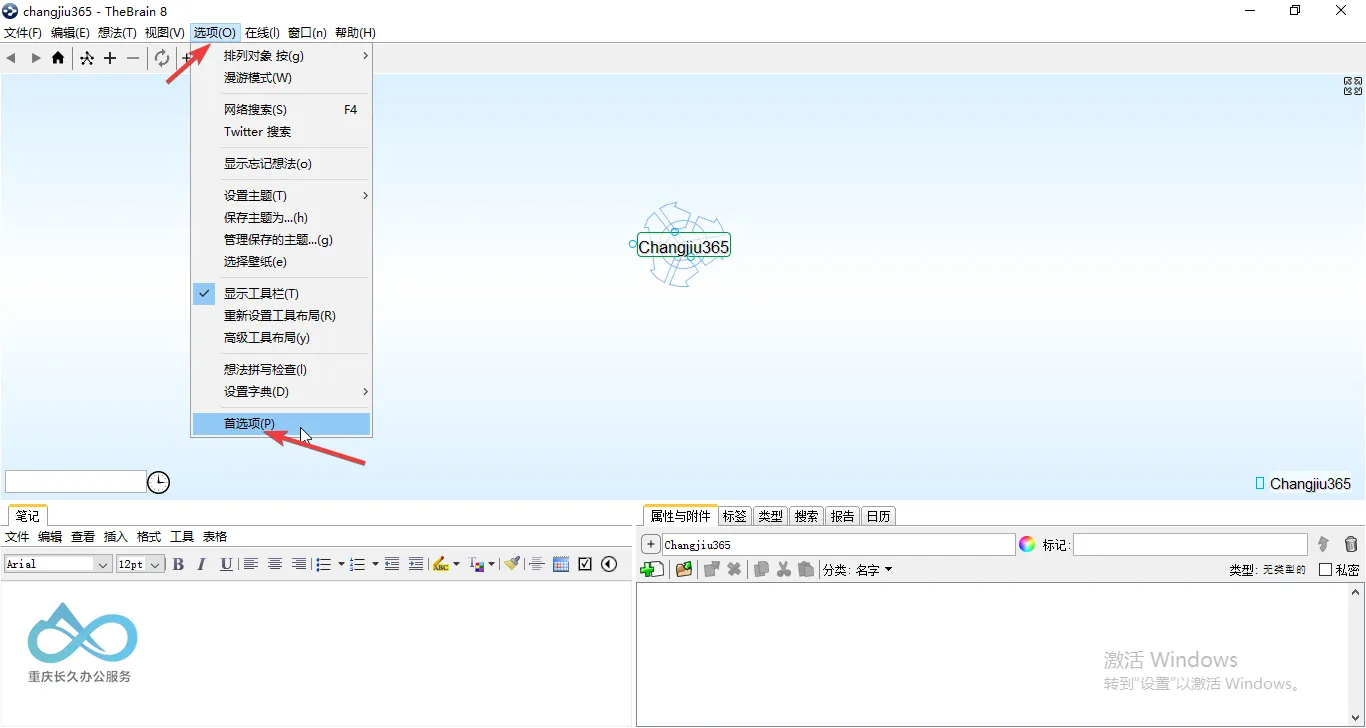Increase indent in notes
This screenshot has height=728, width=1366.
(x=416, y=564)
